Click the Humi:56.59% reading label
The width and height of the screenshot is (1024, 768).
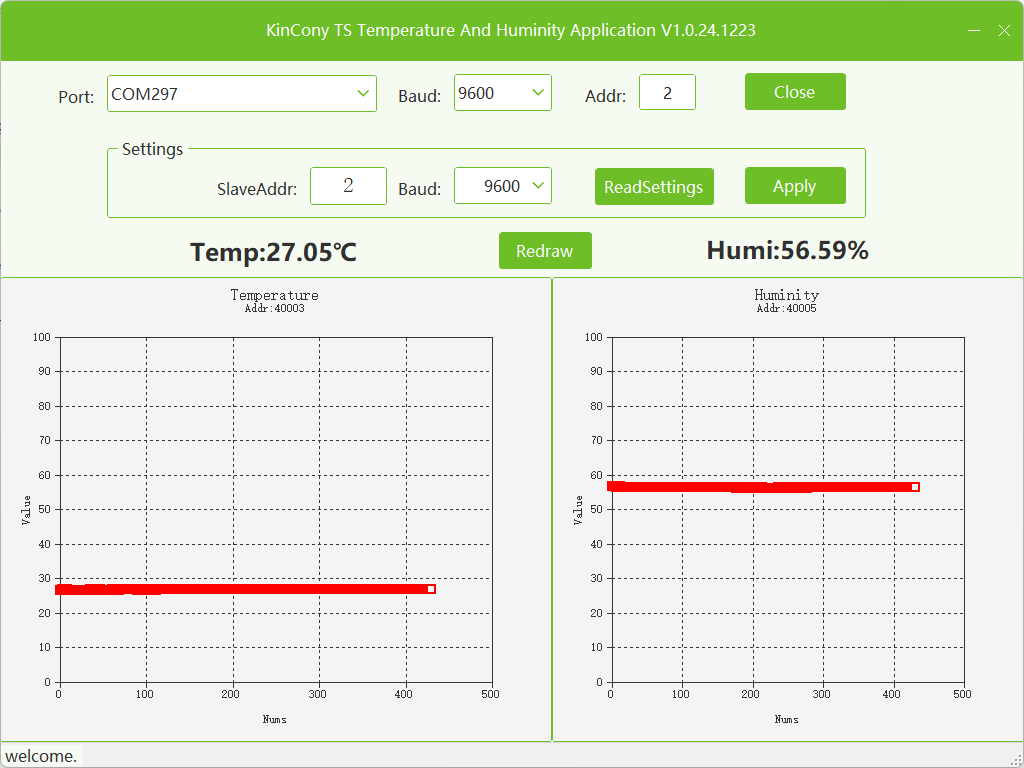tap(788, 250)
